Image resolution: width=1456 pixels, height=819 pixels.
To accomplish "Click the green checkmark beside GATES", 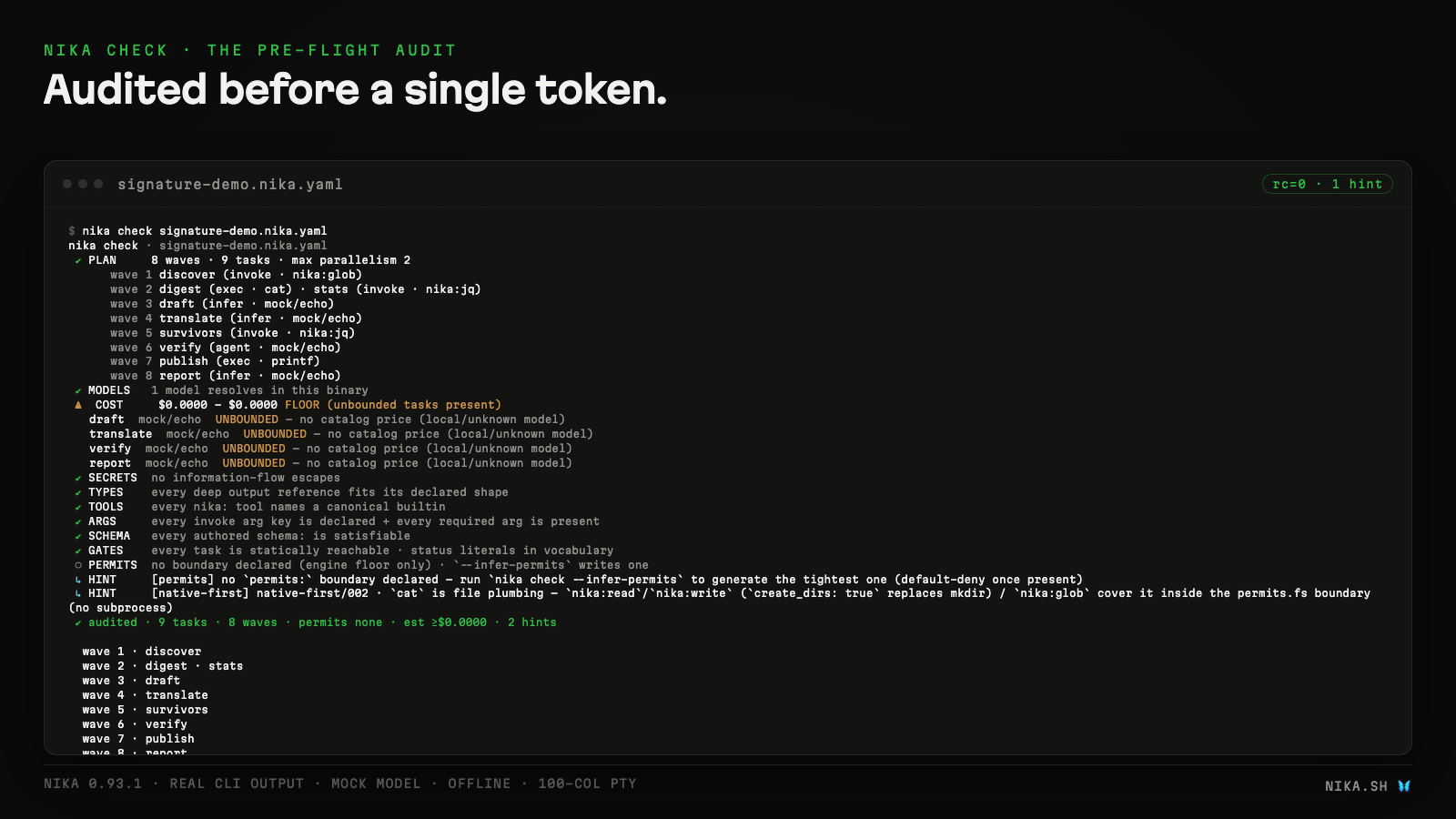I will coord(78,551).
